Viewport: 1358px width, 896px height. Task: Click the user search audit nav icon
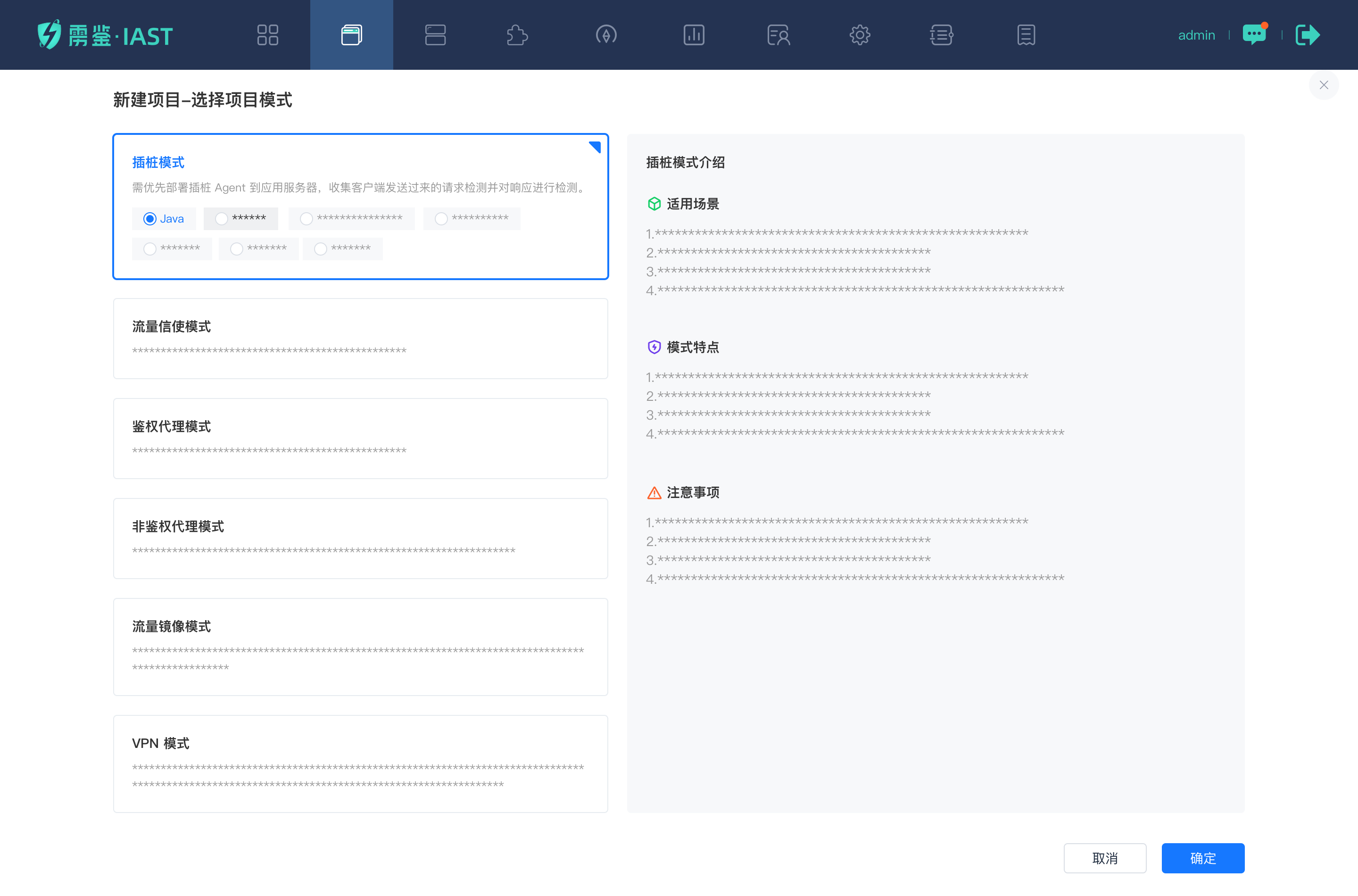778,35
